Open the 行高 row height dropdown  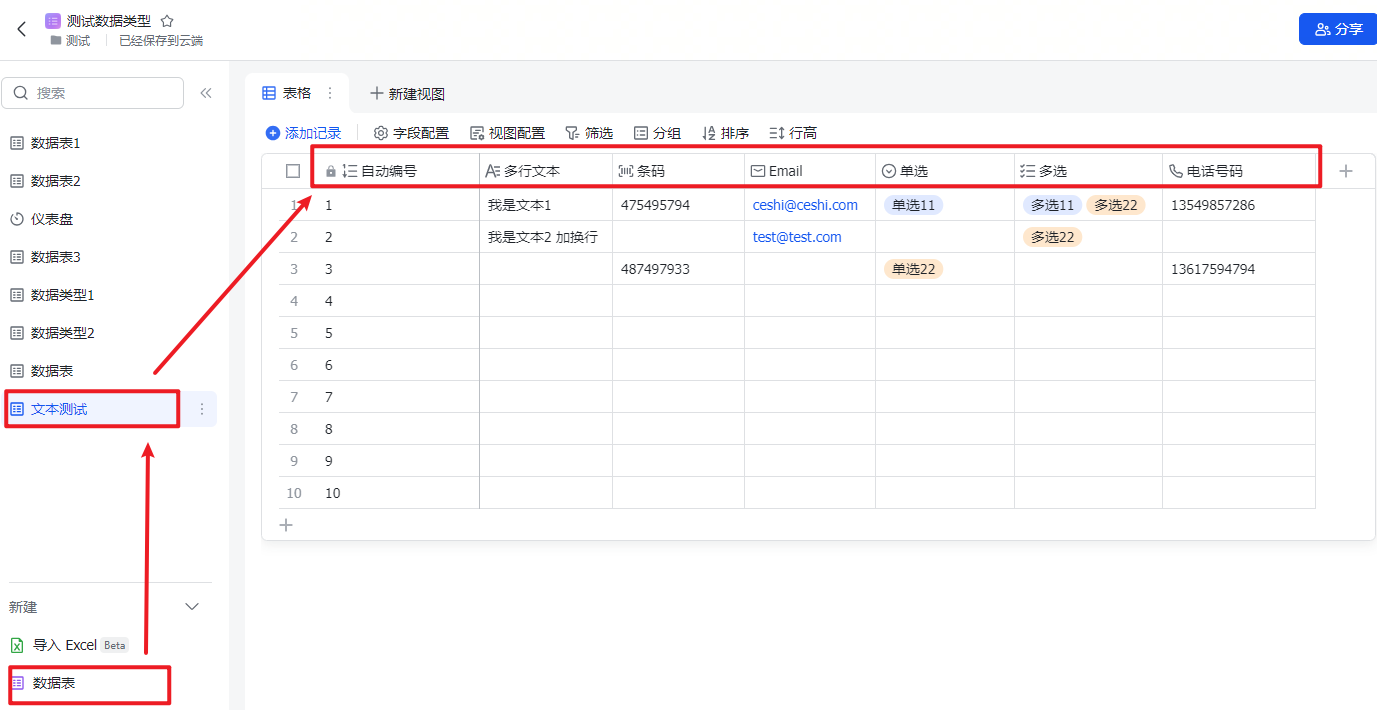point(793,133)
